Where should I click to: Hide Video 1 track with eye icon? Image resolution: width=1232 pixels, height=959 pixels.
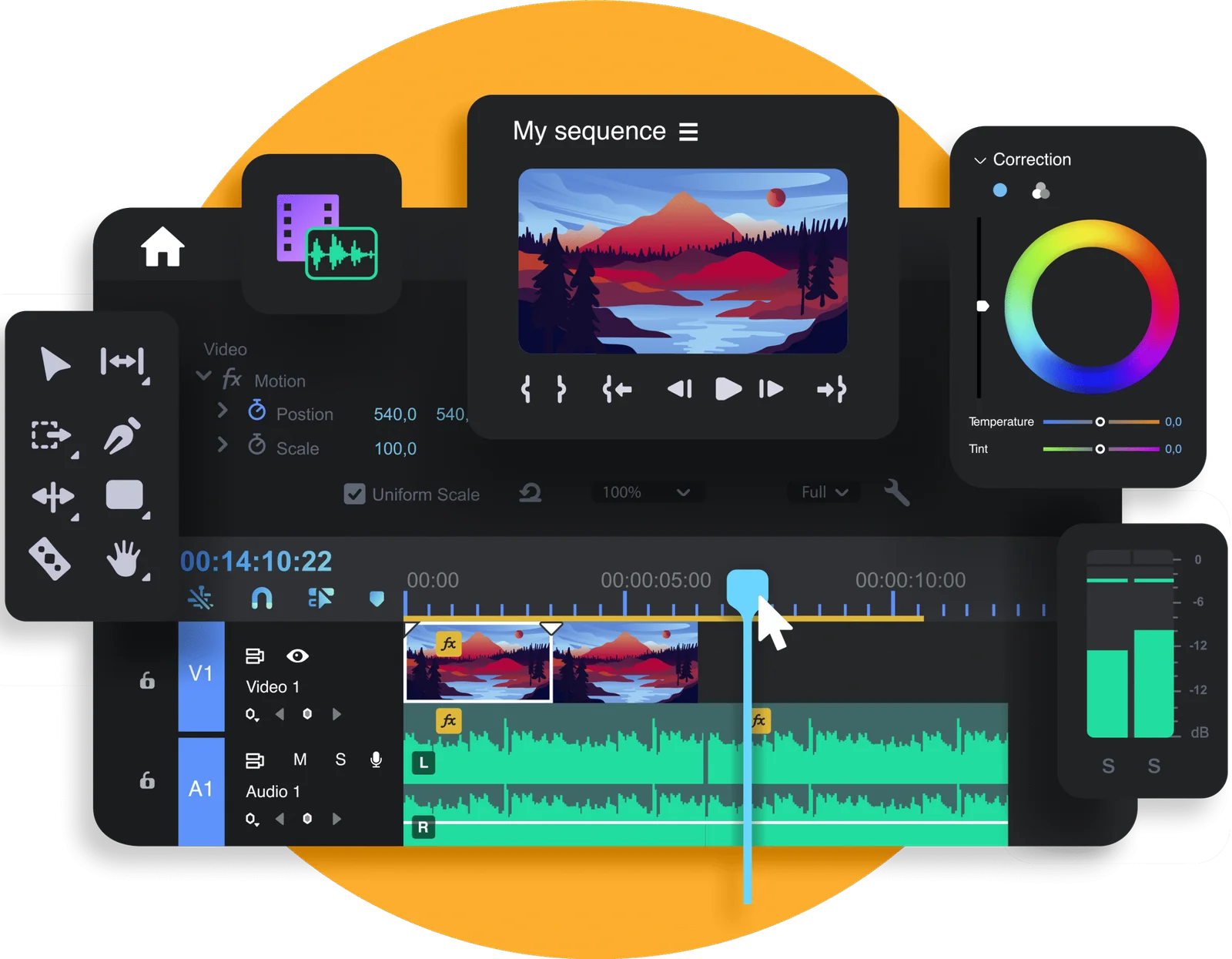297,656
